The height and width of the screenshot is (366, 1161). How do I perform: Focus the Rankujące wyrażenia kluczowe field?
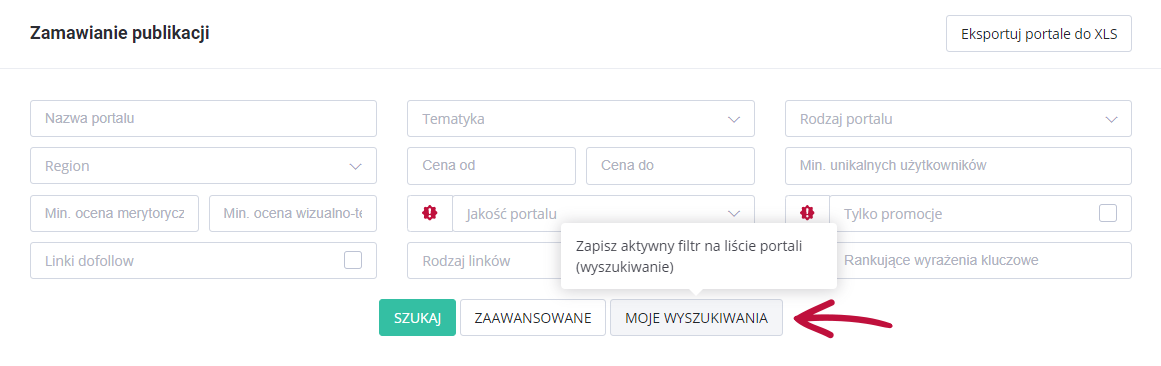click(984, 261)
